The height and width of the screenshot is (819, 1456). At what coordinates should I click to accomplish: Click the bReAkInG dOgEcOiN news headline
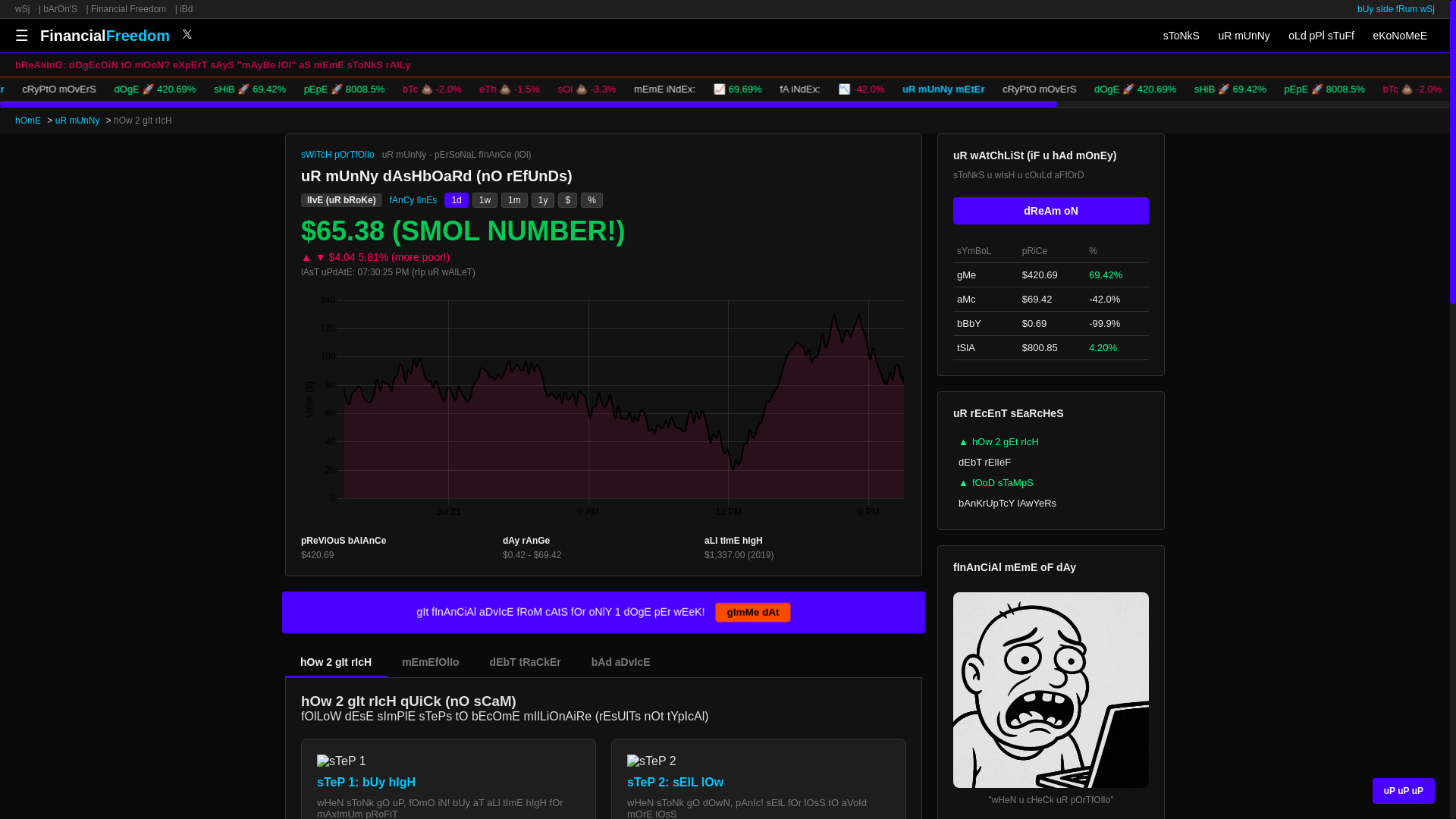[x=212, y=65]
